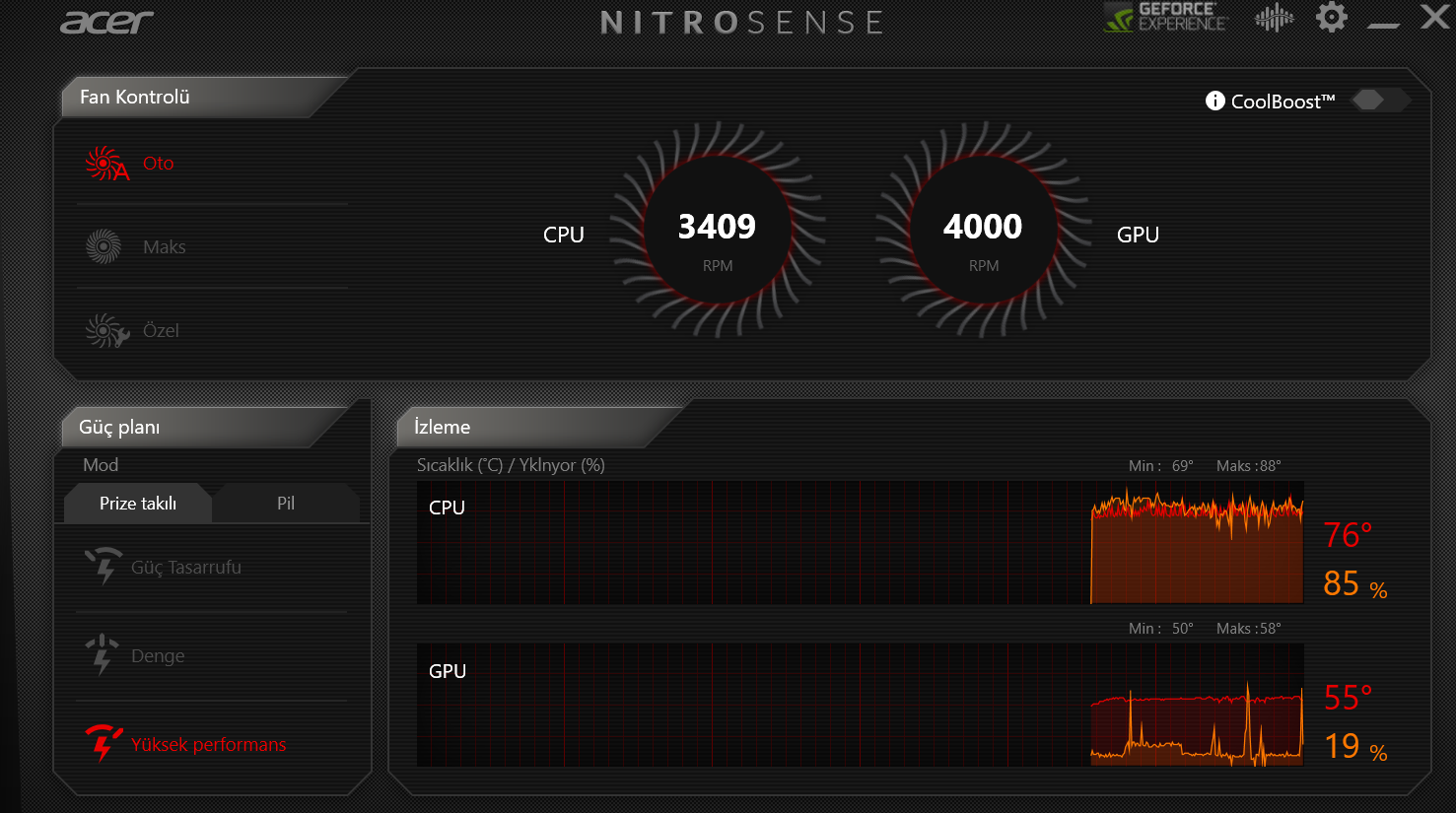
Task: Click the Sıcaklık (°C) / Yklnyor (%) label
Action: pyautogui.click(x=511, y=465)
